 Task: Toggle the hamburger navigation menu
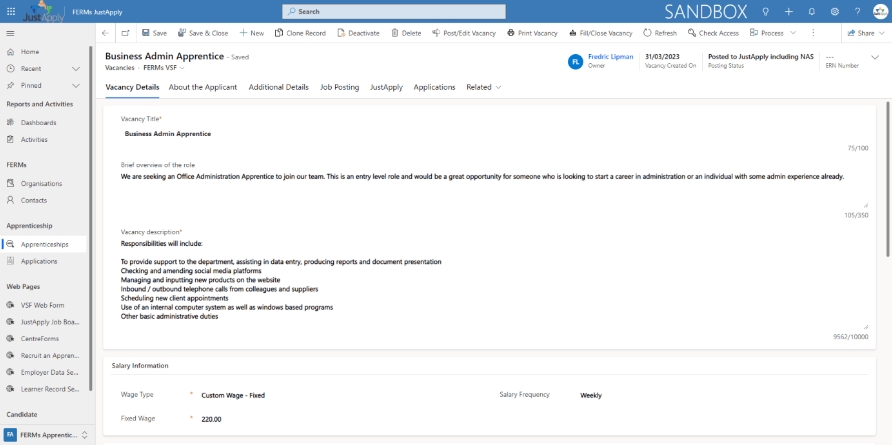pos(11,33)
